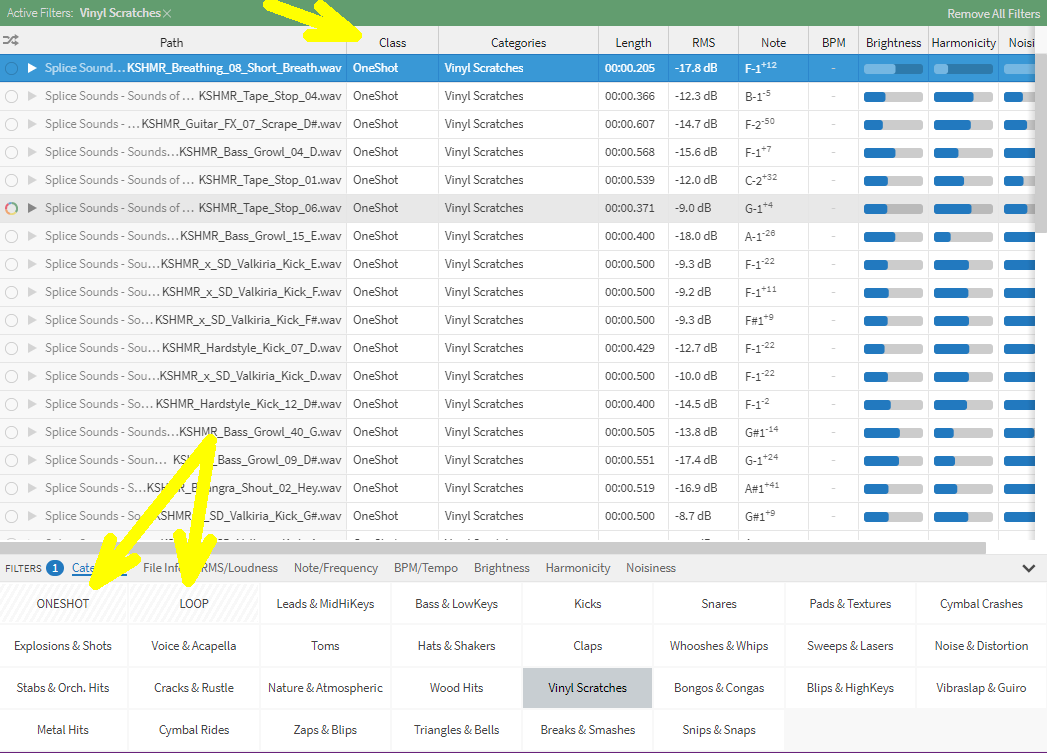This screenshot has width=1047, height=753.
Task: Collapse the filters panel with the chevron
Action: [1028, 569]
